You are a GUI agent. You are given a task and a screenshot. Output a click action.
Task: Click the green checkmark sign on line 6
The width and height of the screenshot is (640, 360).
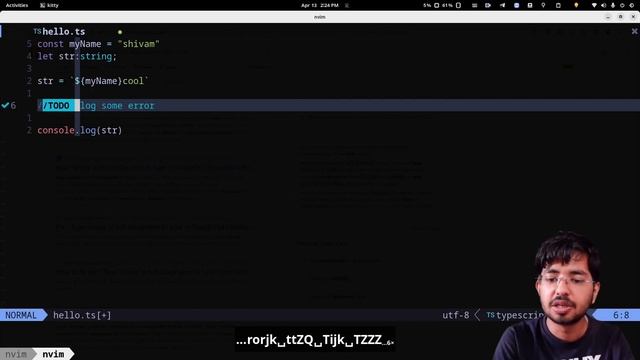5,105
